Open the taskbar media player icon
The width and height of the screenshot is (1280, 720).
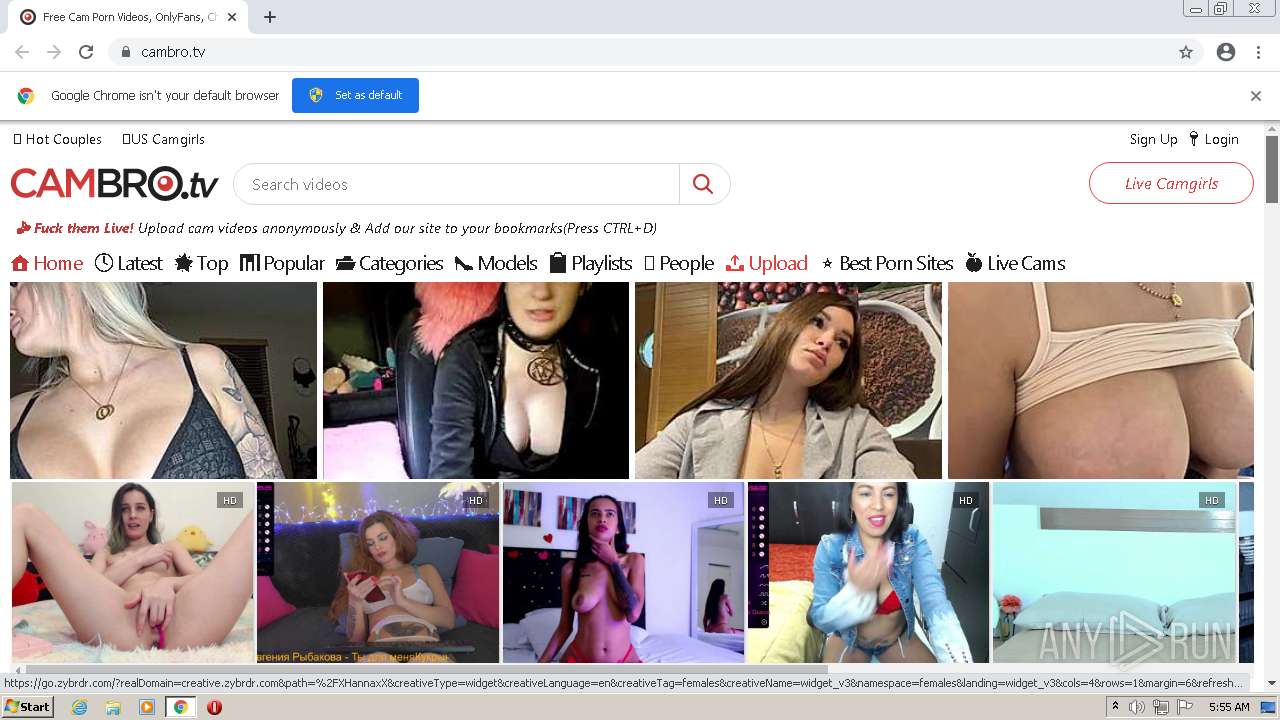(x=147, y=707)
